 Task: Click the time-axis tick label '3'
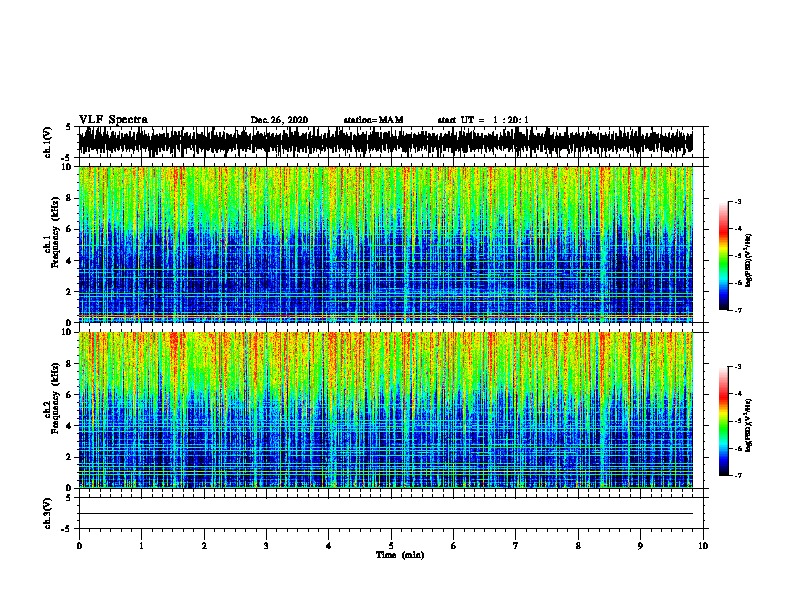[266, 546]
